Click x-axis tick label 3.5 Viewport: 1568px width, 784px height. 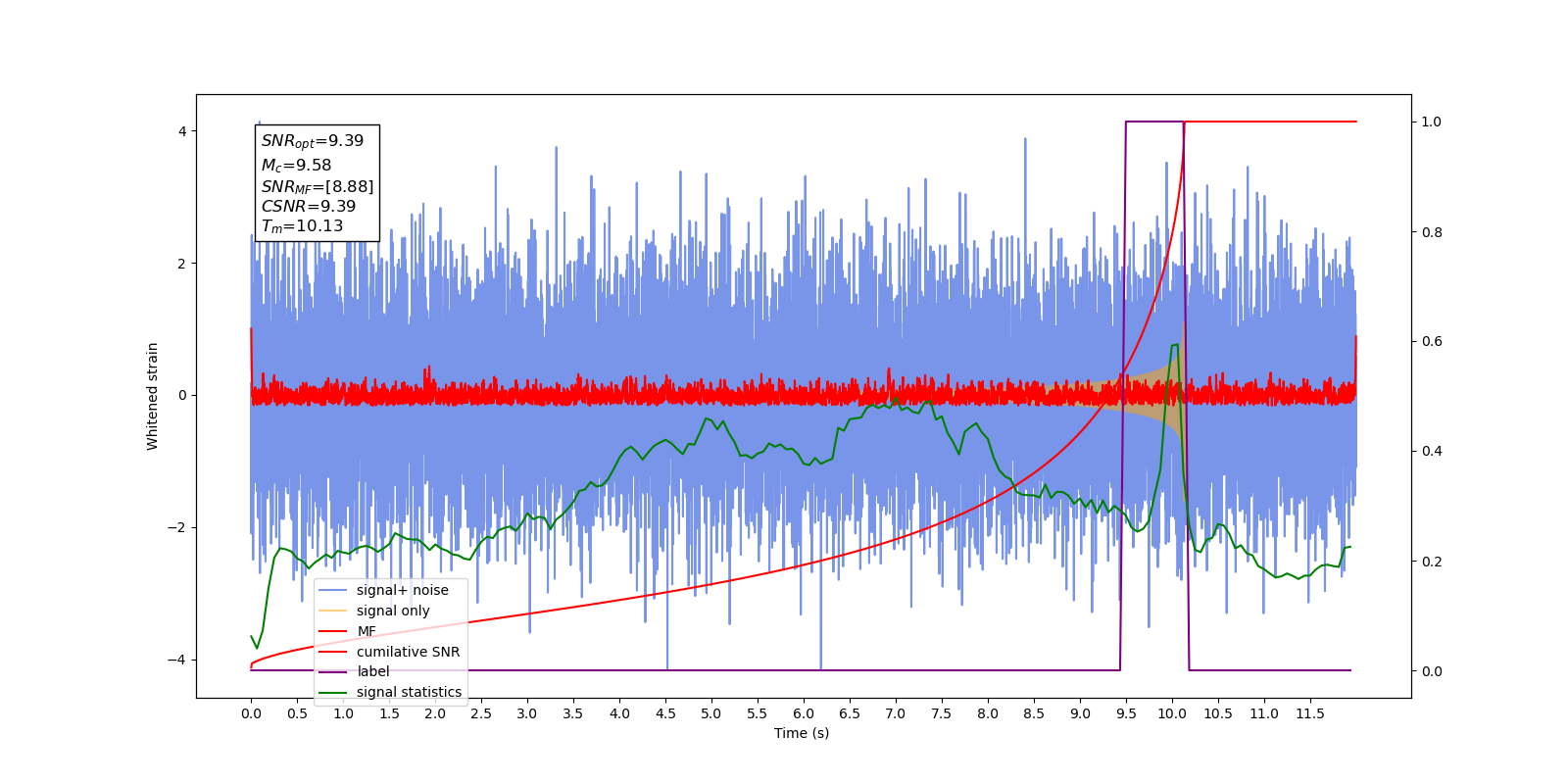(573, 713)
